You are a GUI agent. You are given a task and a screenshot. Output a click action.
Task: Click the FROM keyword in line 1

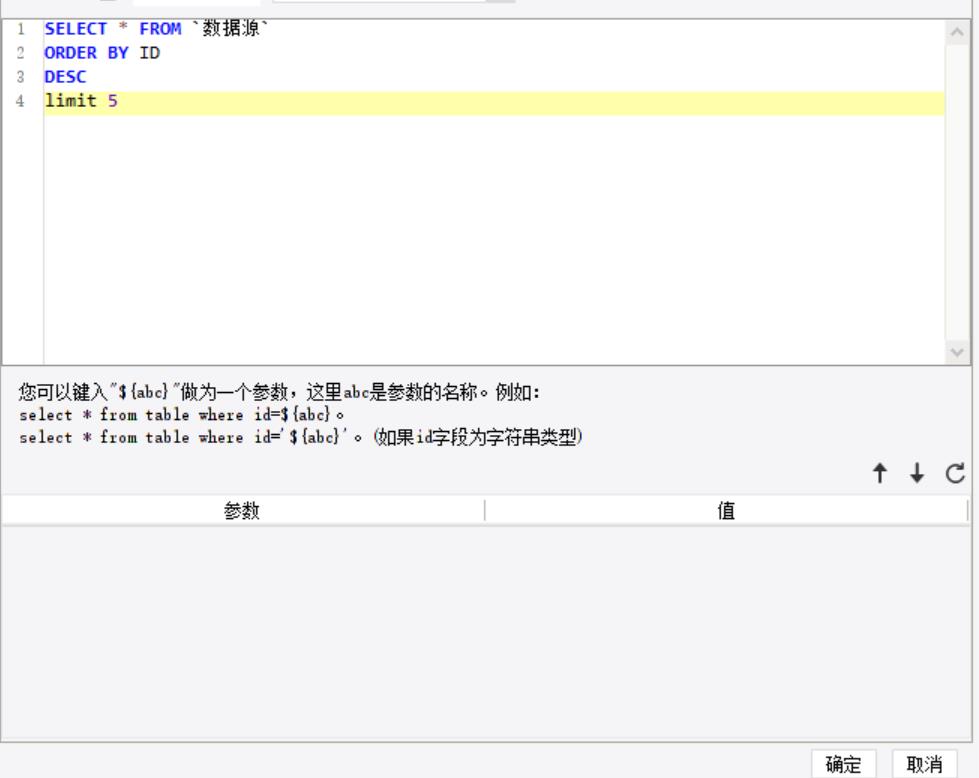[x=160, y=29]
